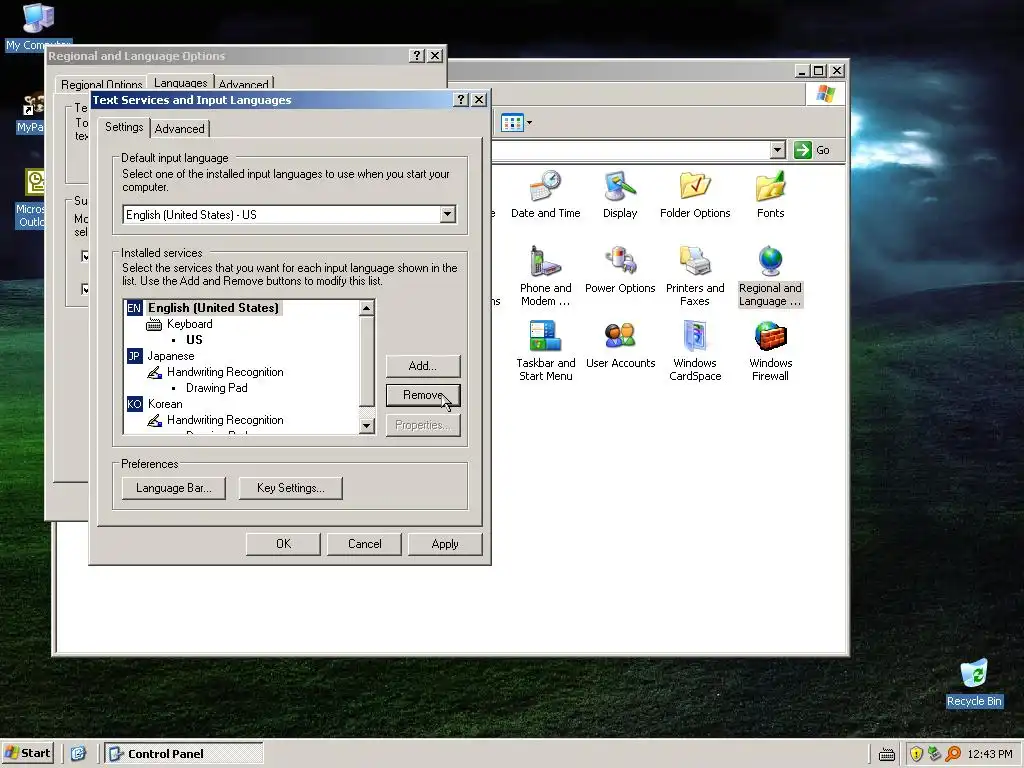Select Japanese in installed services list
Image resolution: width=1024 pixels, height=768 pixels.
click(x=170, y=356)
